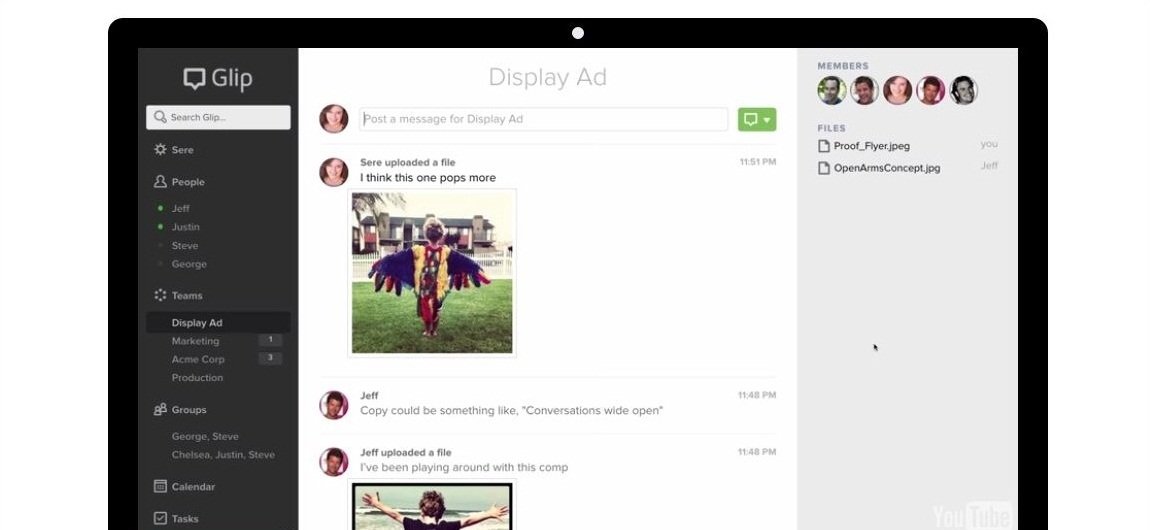Open the Tasks section
Screen dimensions: 1150x530
[185, 519]
